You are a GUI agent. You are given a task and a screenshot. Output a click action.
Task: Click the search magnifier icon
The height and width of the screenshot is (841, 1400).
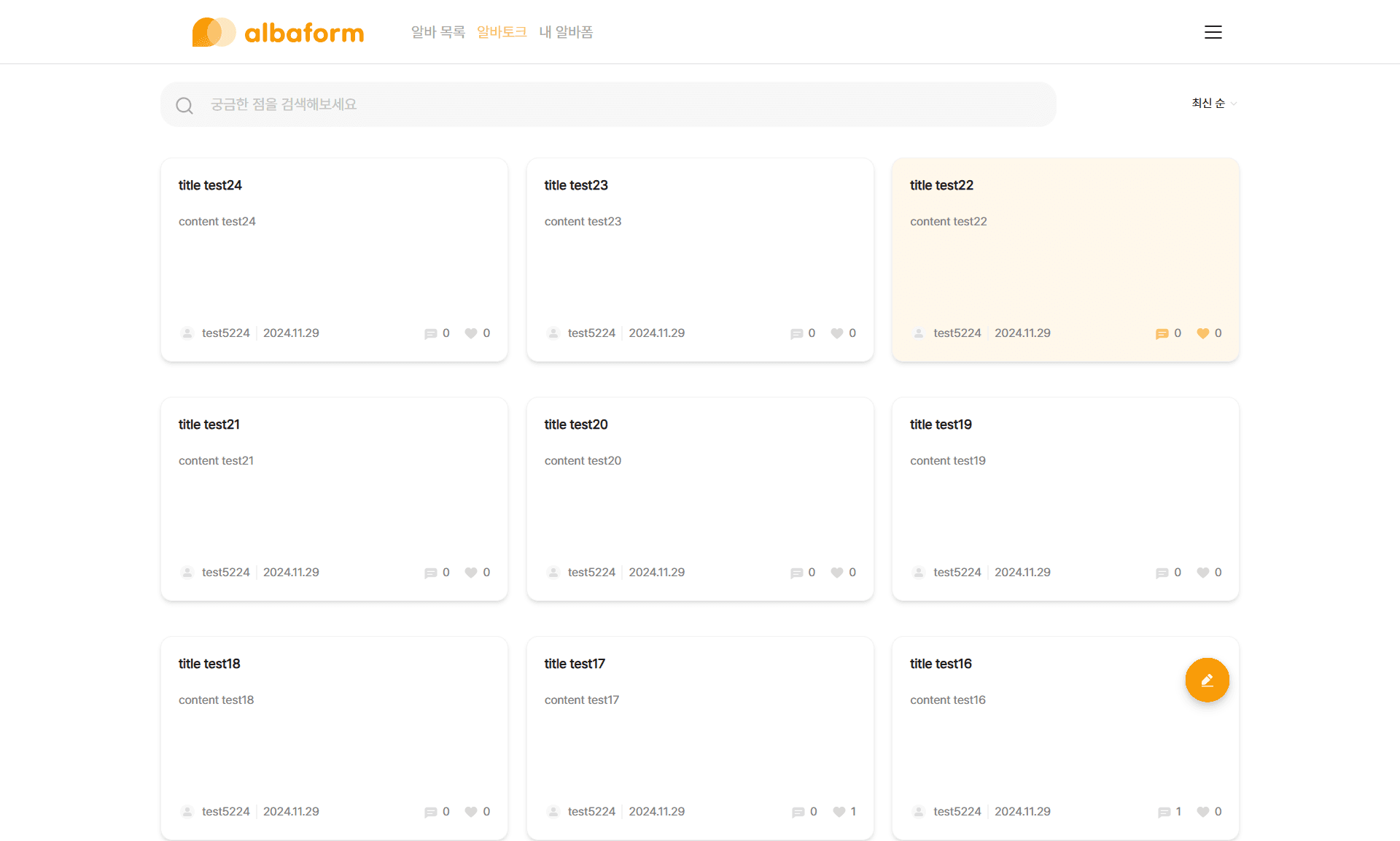[x=184, y=106]
